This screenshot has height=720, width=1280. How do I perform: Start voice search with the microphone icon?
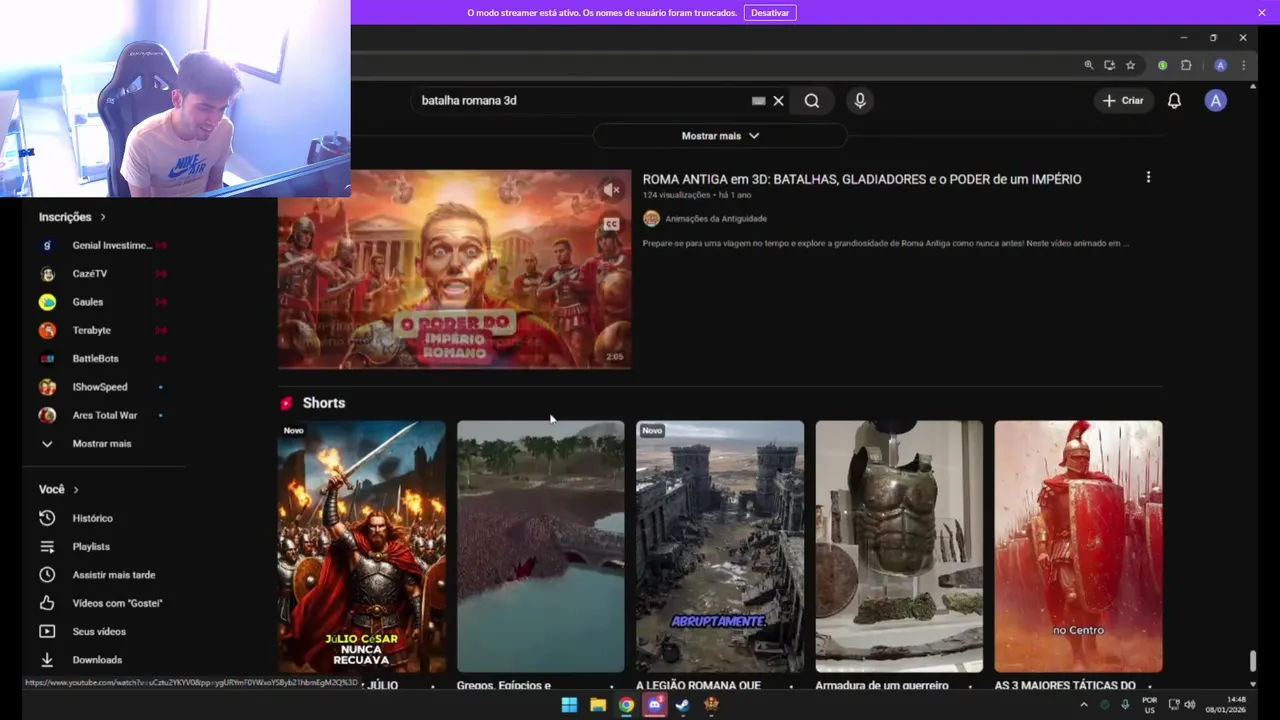[859, 100]
